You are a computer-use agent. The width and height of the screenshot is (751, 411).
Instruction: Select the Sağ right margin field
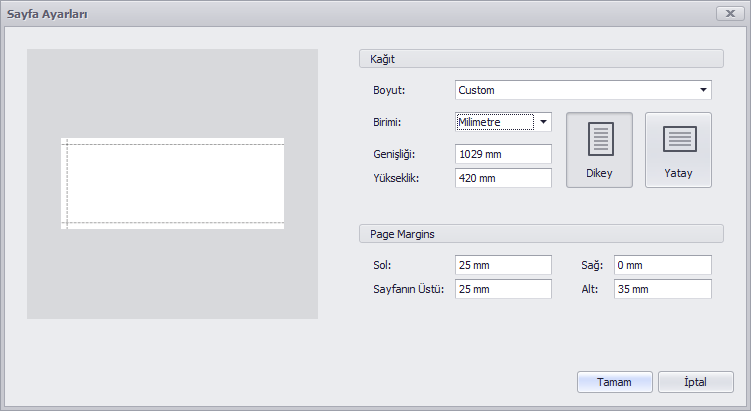click(x=663, y=265)
